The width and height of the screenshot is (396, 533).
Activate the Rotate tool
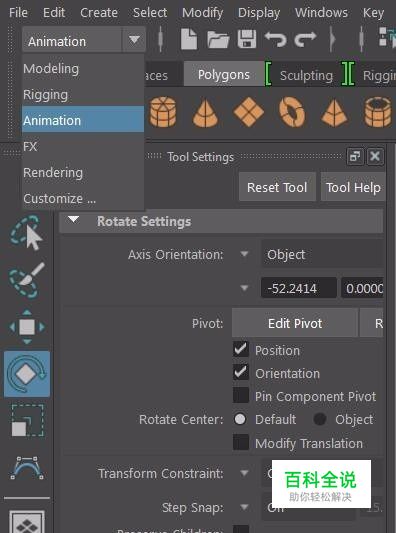click(27, 374)
